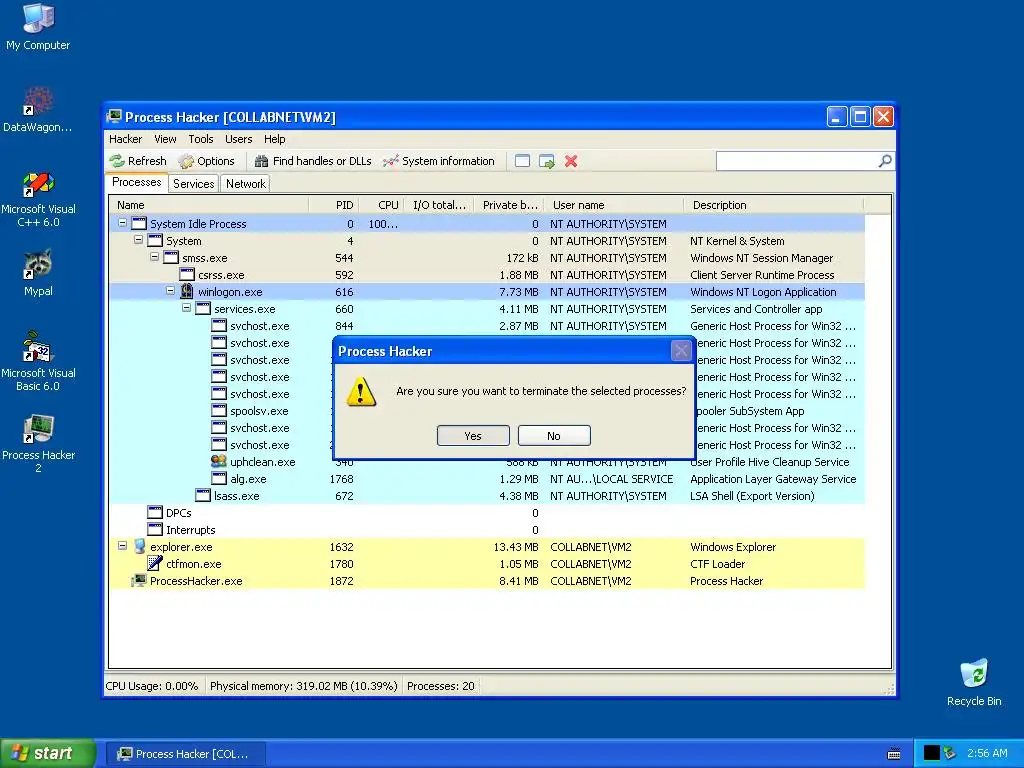1024x768 pixels.
Task: Open the Tools menu
Action: [x=201, y=139]
